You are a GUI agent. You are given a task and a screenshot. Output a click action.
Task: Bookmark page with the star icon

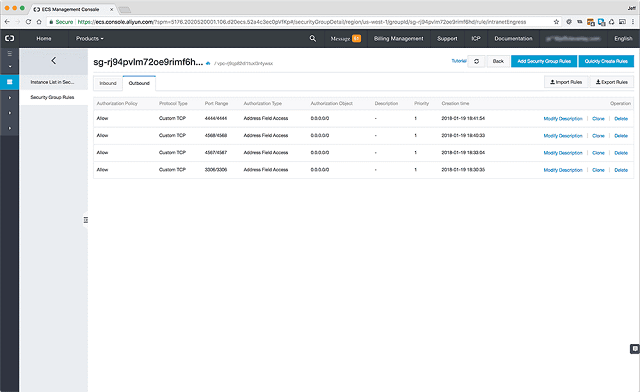click(x=556, y=22)
